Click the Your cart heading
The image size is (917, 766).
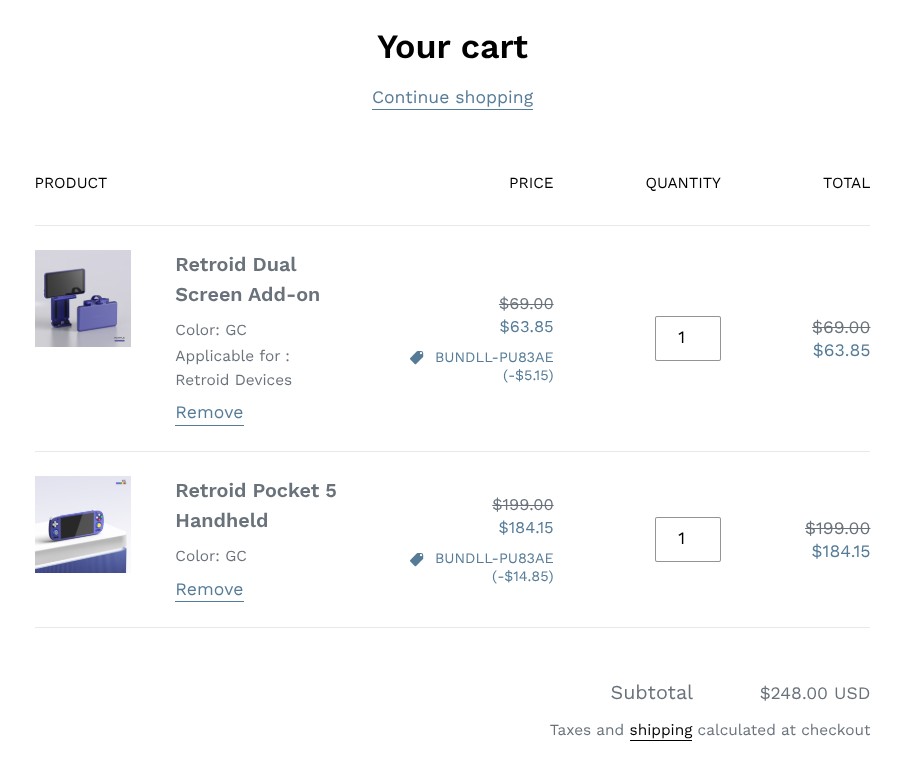[452, 46]
